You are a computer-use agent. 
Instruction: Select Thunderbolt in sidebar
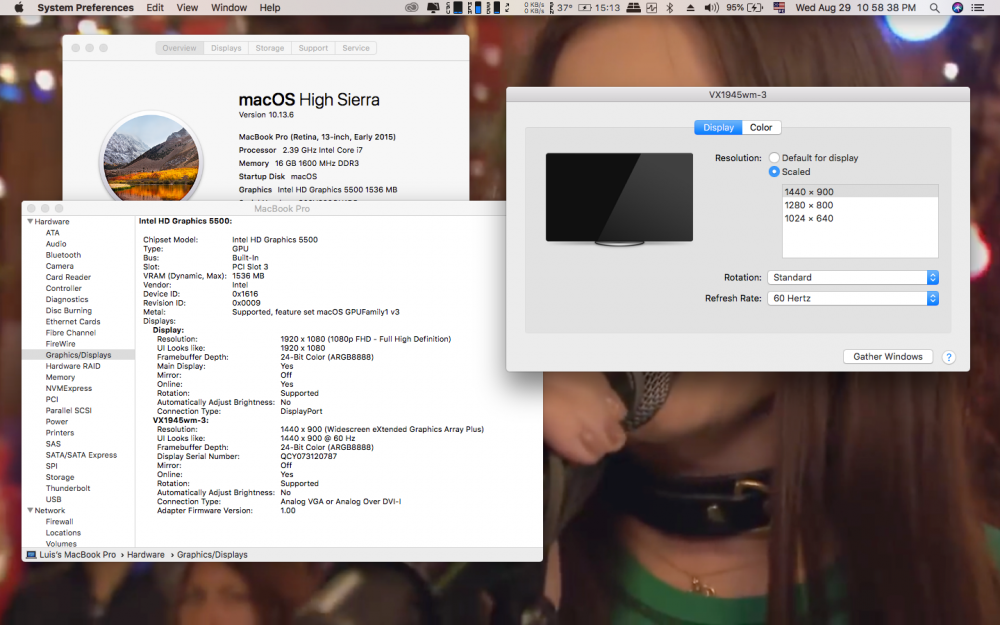click(x=68, y=489)
